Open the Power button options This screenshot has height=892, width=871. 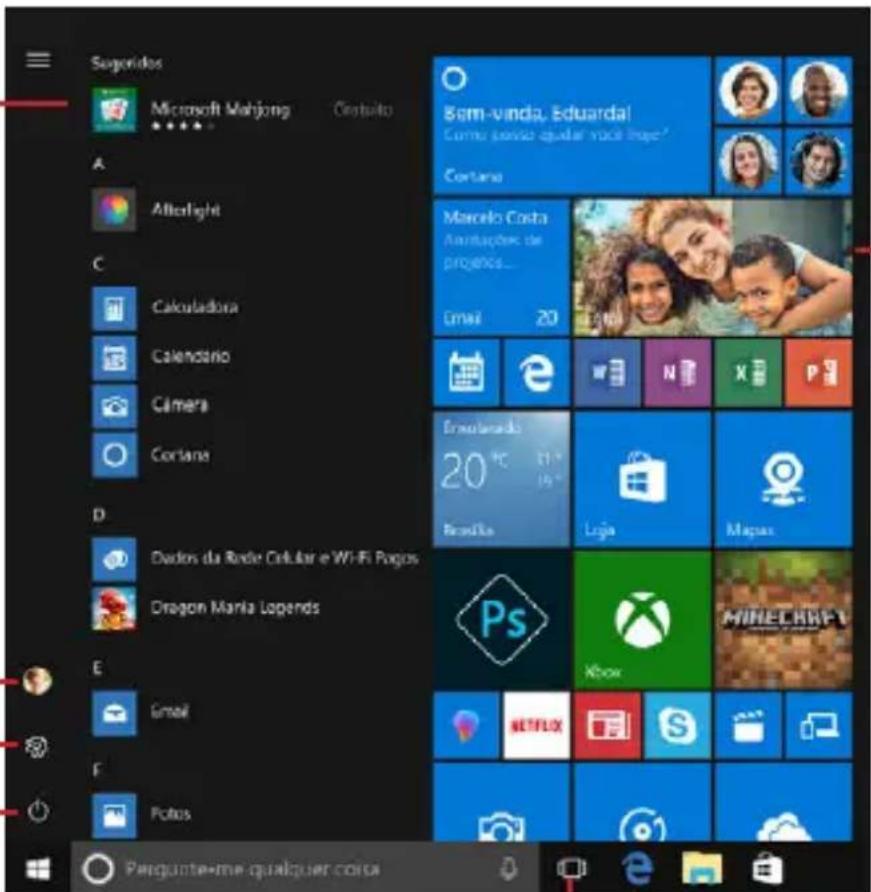tap(38, 812)
